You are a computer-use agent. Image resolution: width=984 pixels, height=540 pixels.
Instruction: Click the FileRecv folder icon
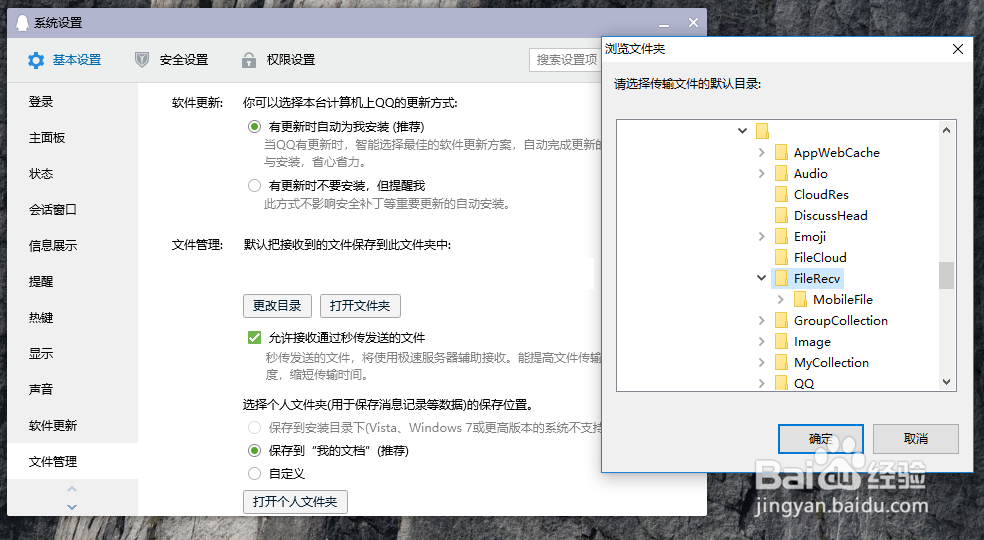pos(781,278)
